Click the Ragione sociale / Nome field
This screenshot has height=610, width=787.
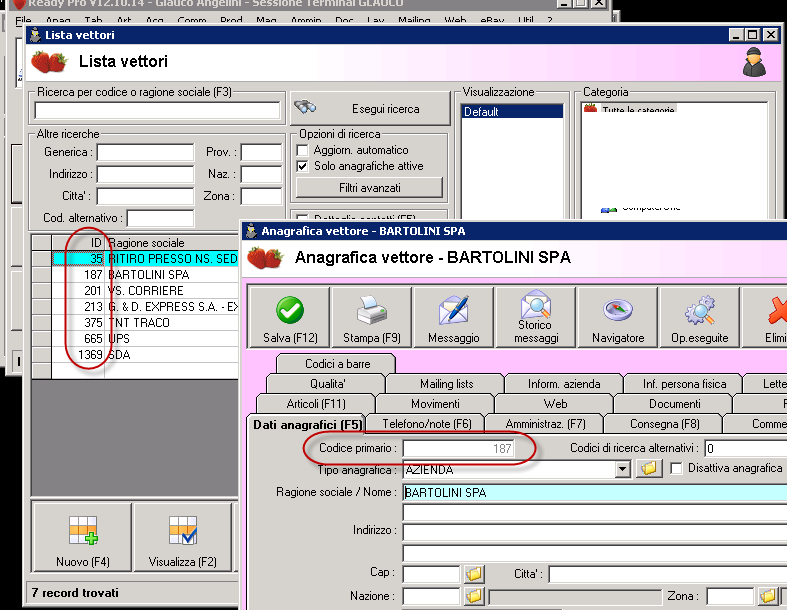(595, 493)
